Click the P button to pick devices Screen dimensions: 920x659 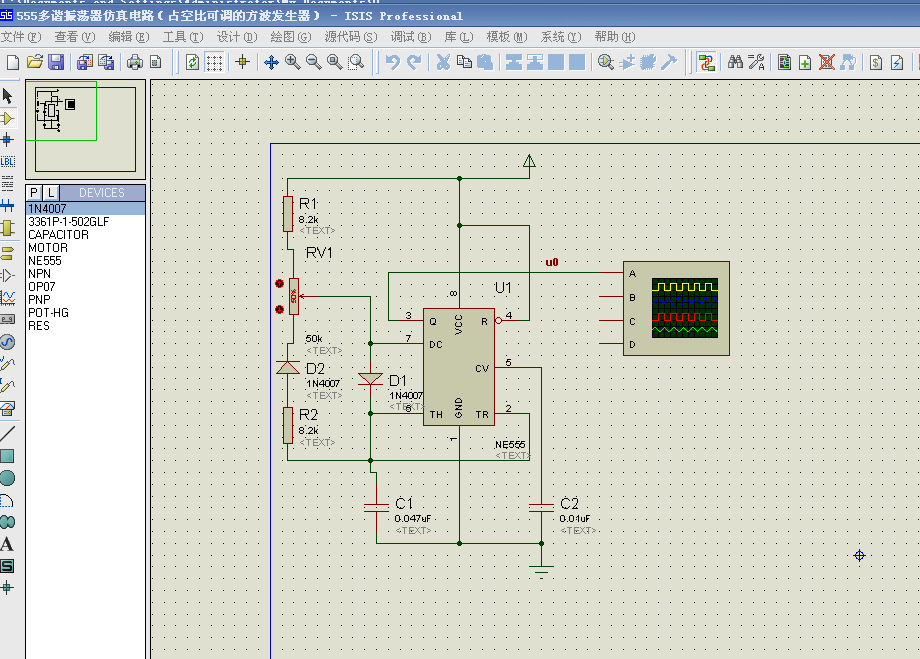[34, 192]
